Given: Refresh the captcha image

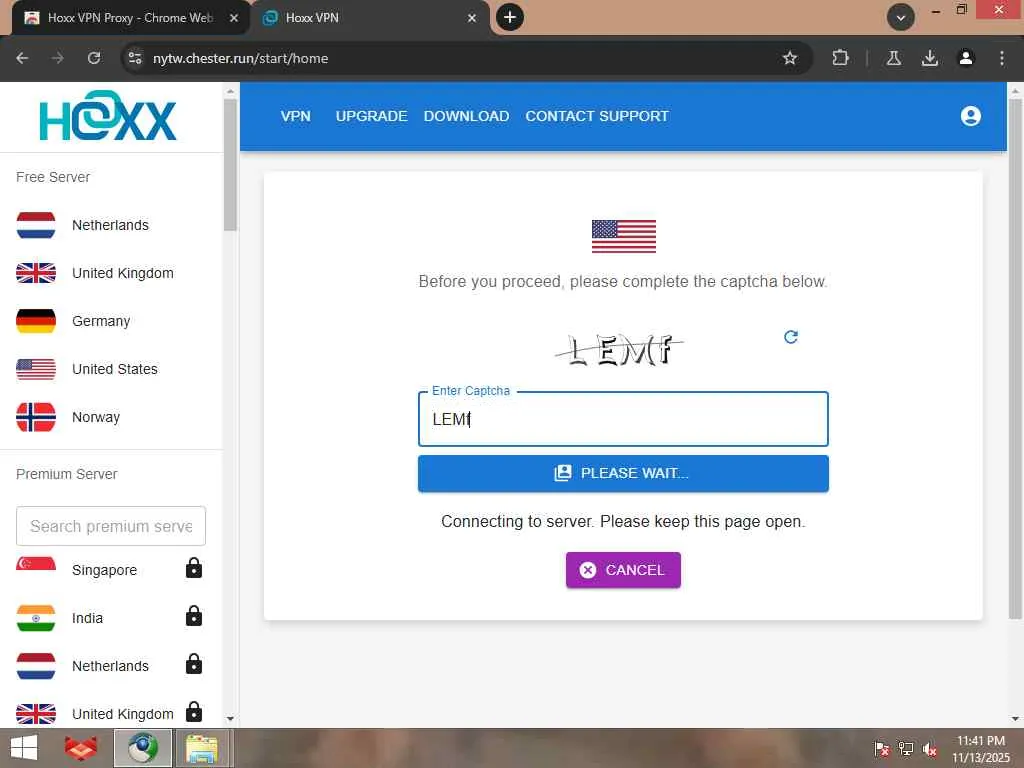Looking at the screenshot, I should tap(791, 337).
